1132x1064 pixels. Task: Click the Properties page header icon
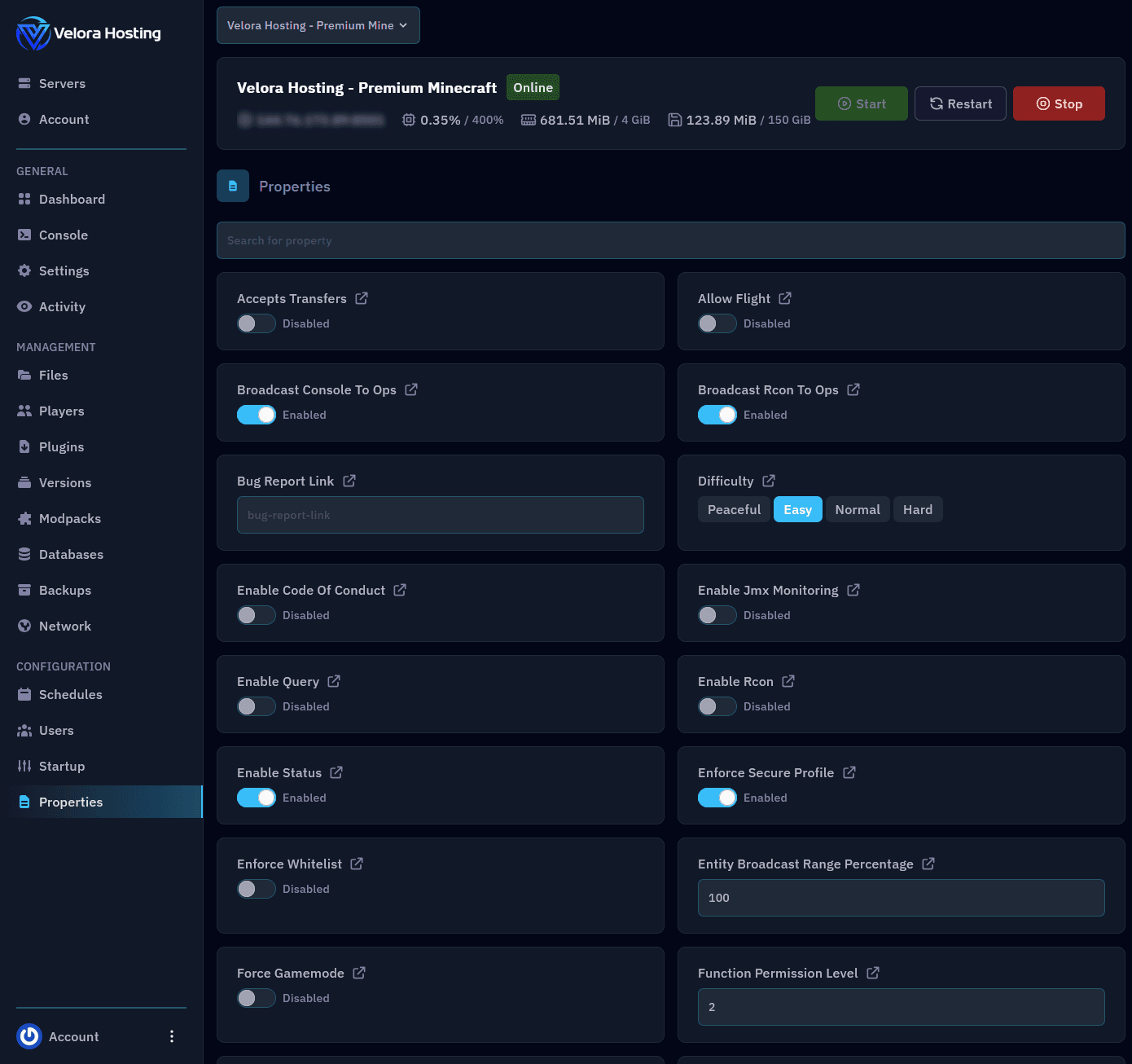tap(233, 186)
